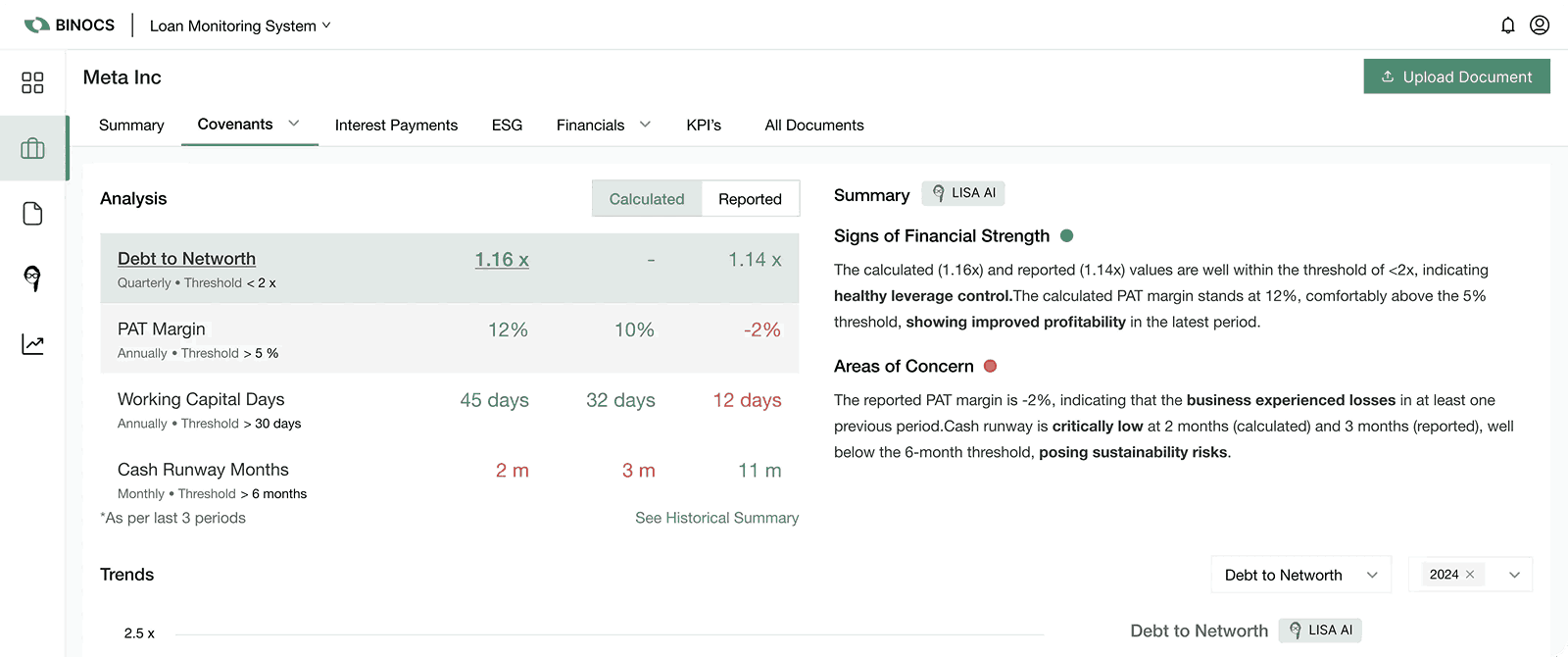Click the red Areas of Concern dot
The height and width of the screenshot is (657, 1568).
point(990,366)
